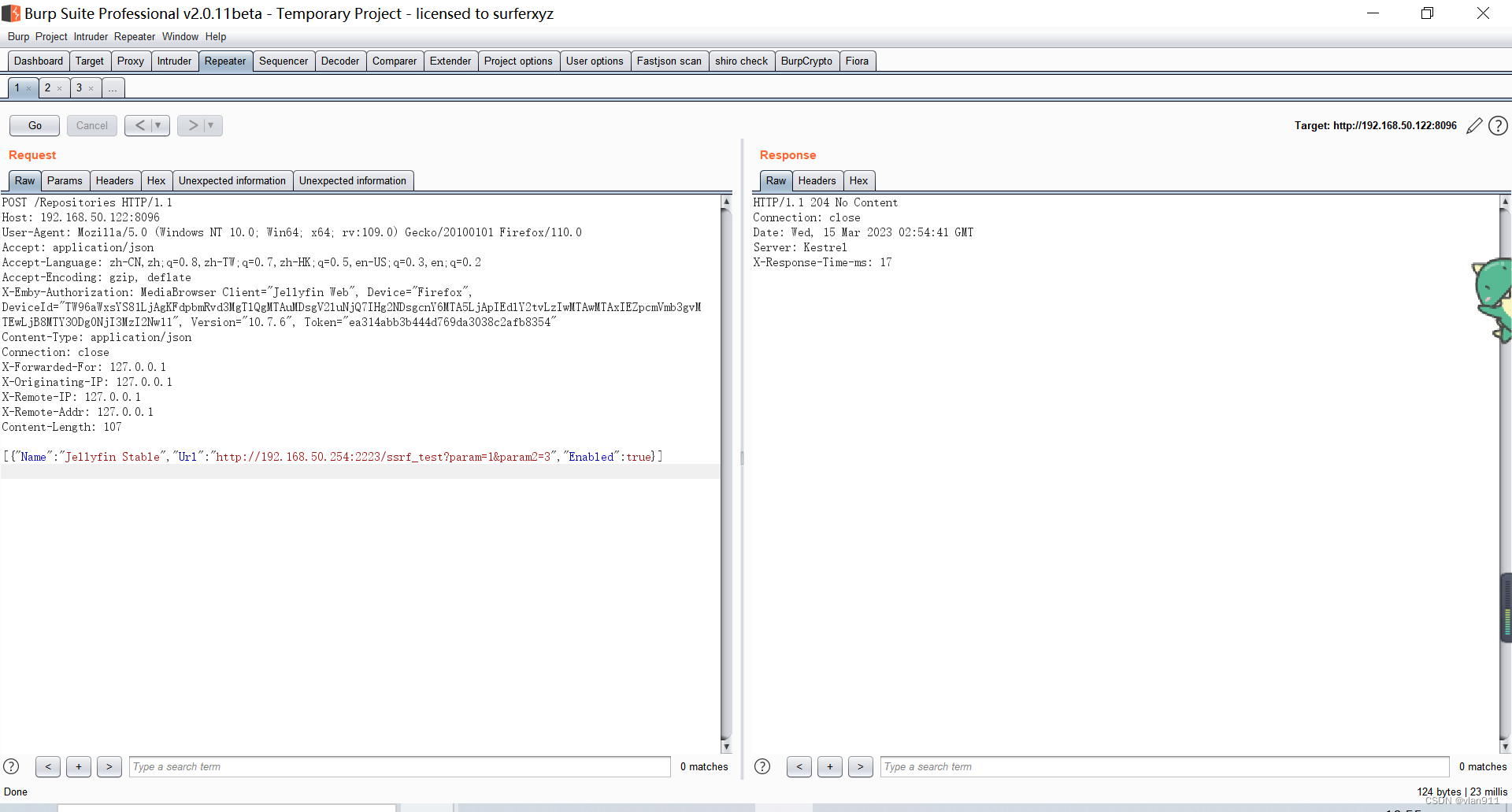The width and height of the screenshot is (1512, 812).
Task: Click the request JSON body line
Action: pos(332,457)
